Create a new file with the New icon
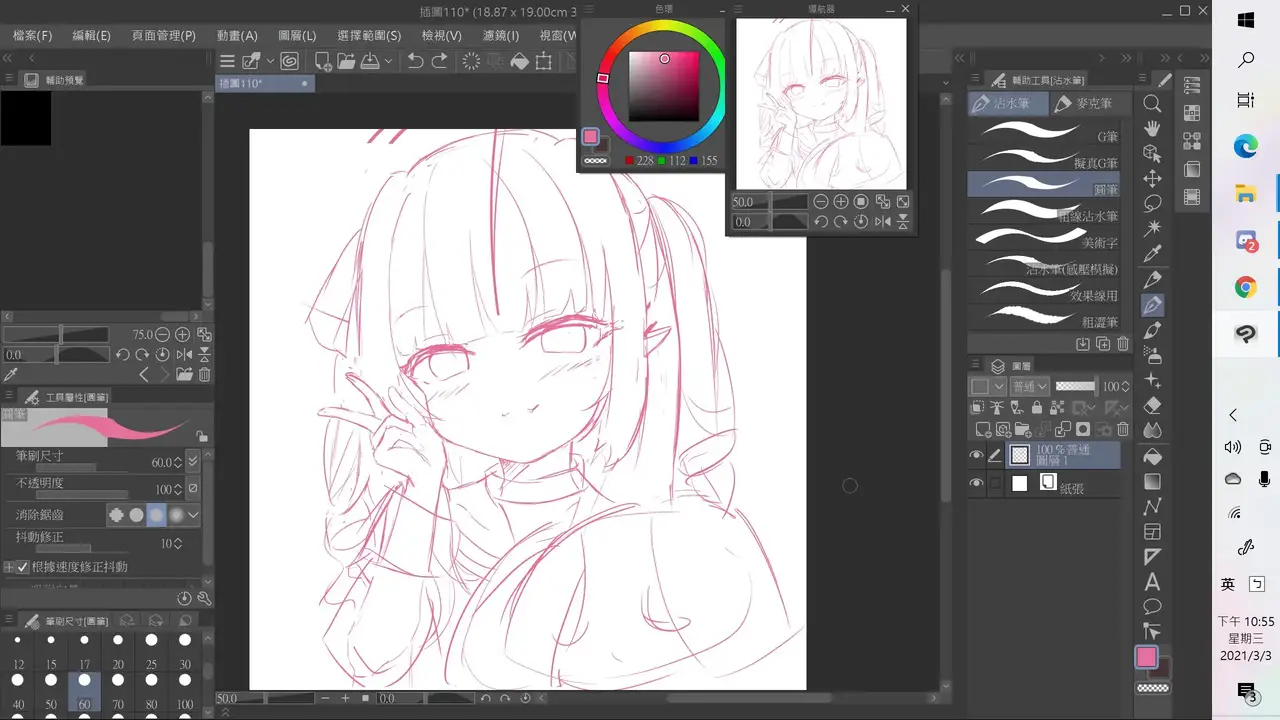Image resolution: width=1280 pixels, height=720 pixels. pos(323,62)
